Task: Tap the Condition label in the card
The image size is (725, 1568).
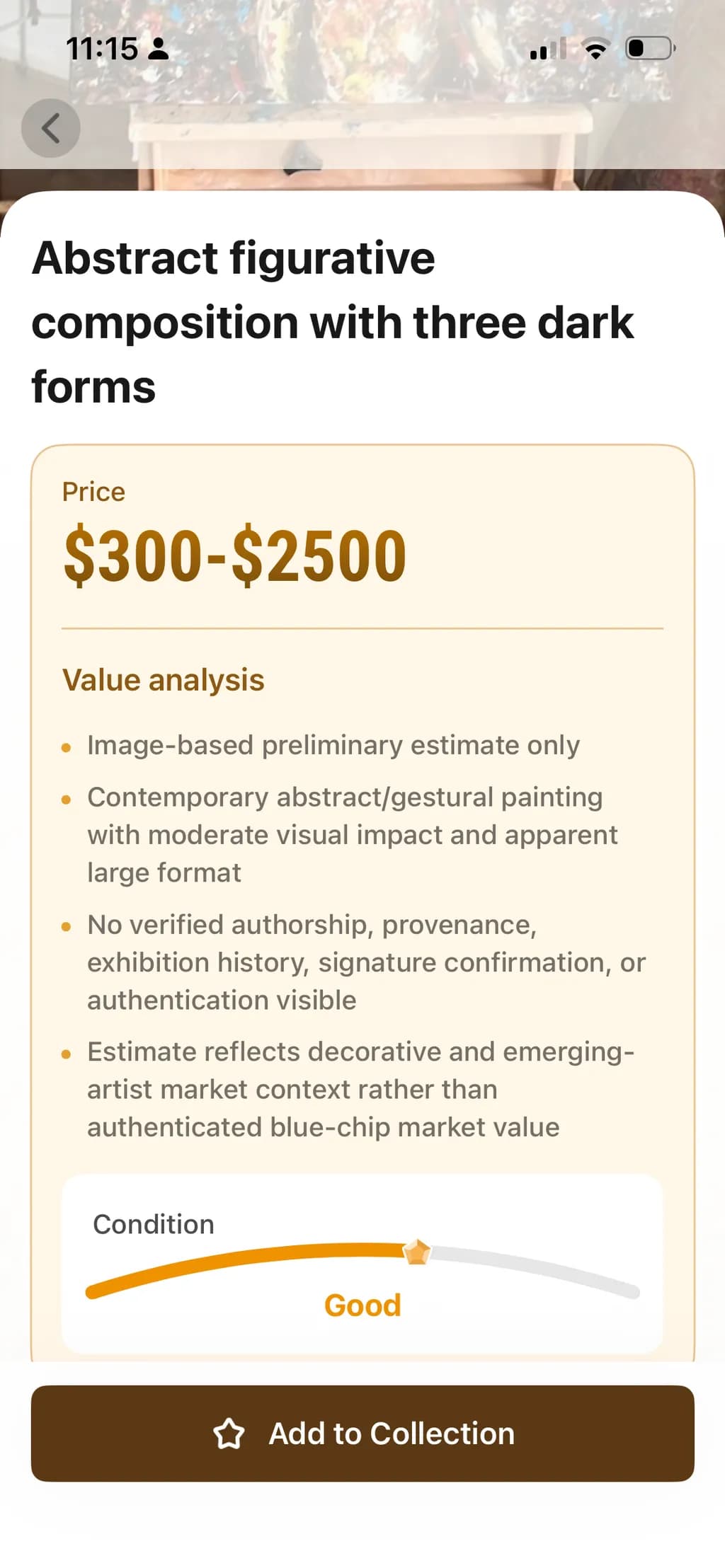Action: (154, 1224)
